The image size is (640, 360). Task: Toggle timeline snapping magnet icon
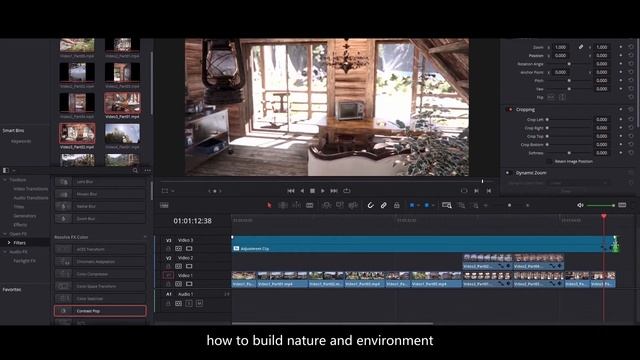370,205
